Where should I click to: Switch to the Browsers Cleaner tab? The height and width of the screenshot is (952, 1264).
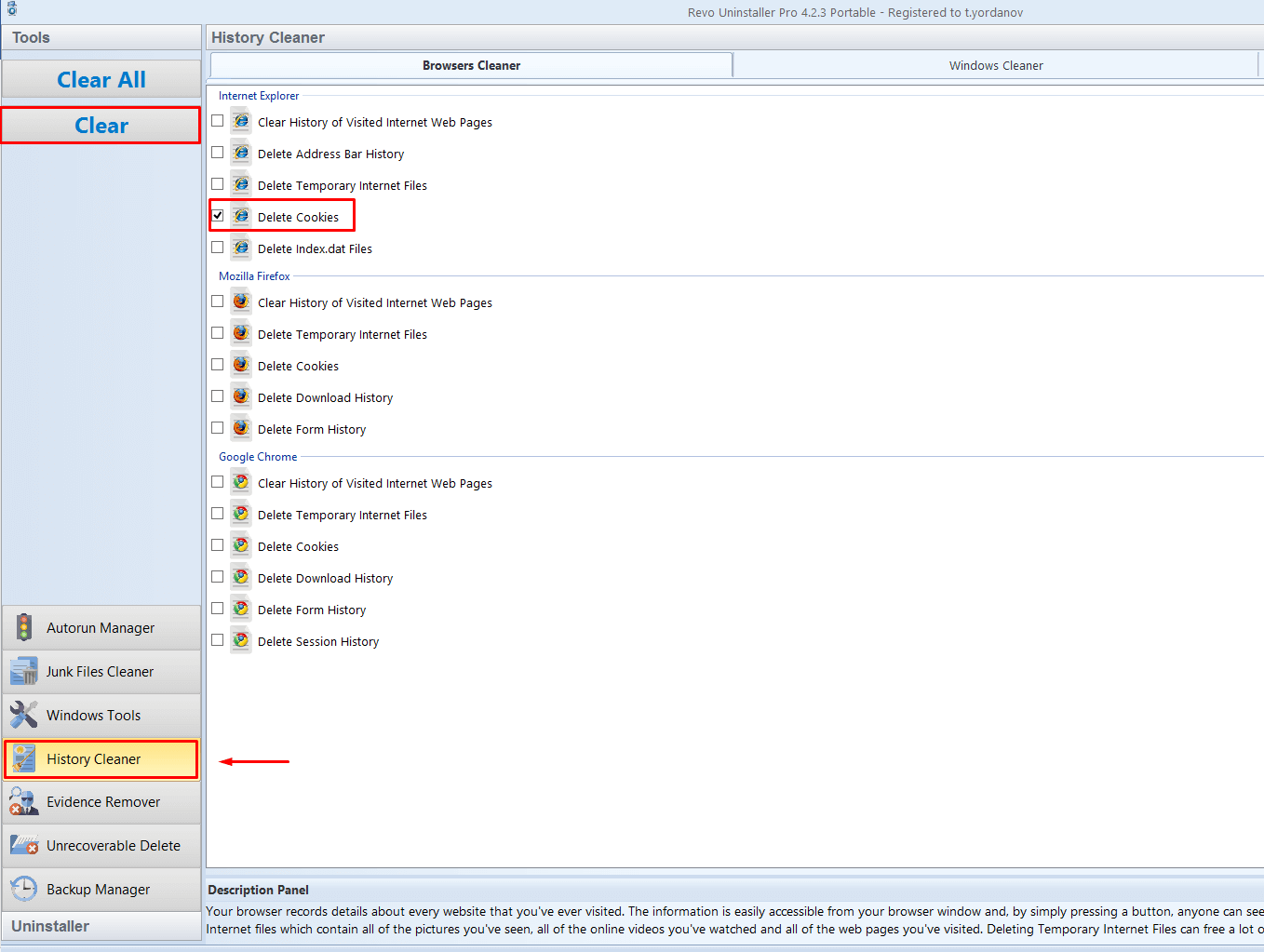(x=471, y=65)
